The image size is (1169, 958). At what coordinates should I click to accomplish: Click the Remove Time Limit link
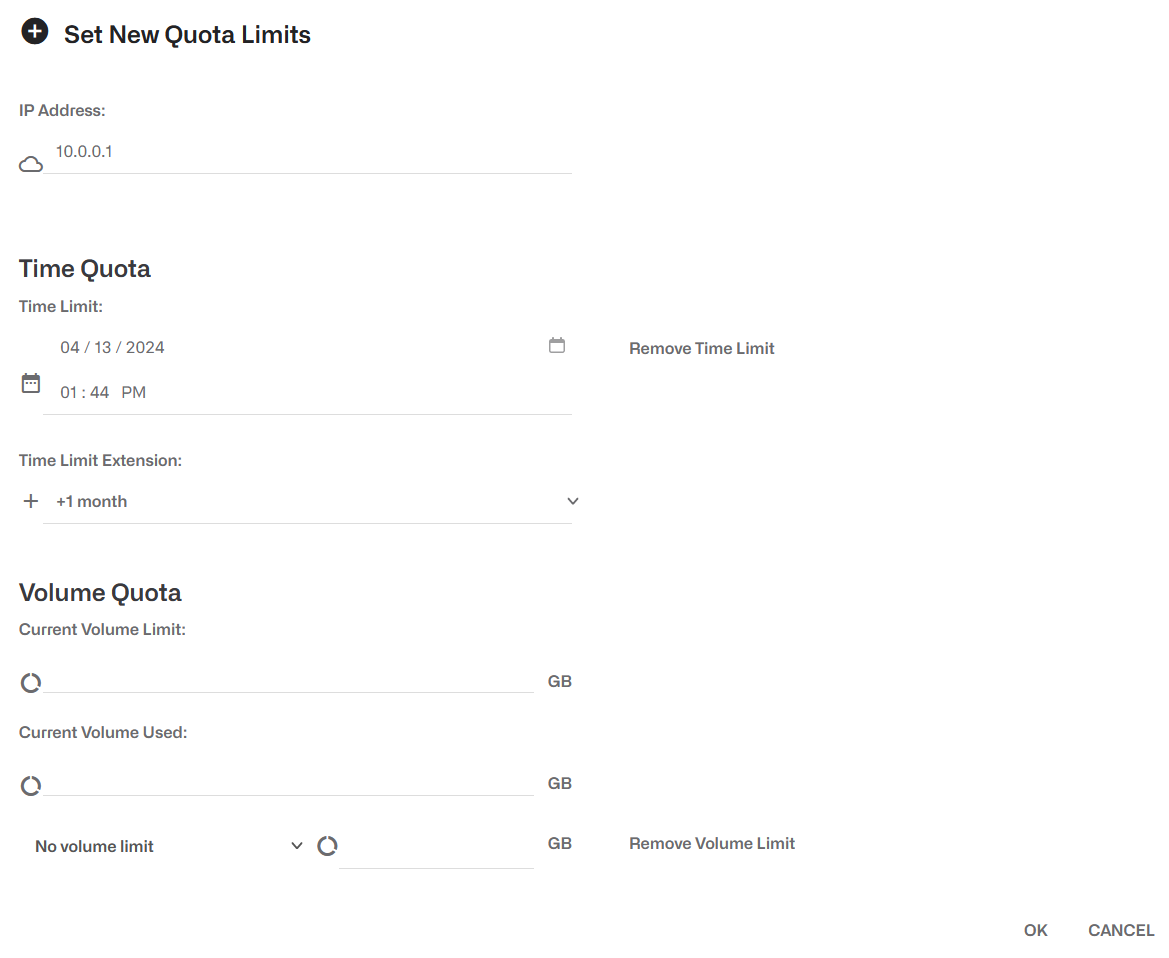[x=701, y=348]
